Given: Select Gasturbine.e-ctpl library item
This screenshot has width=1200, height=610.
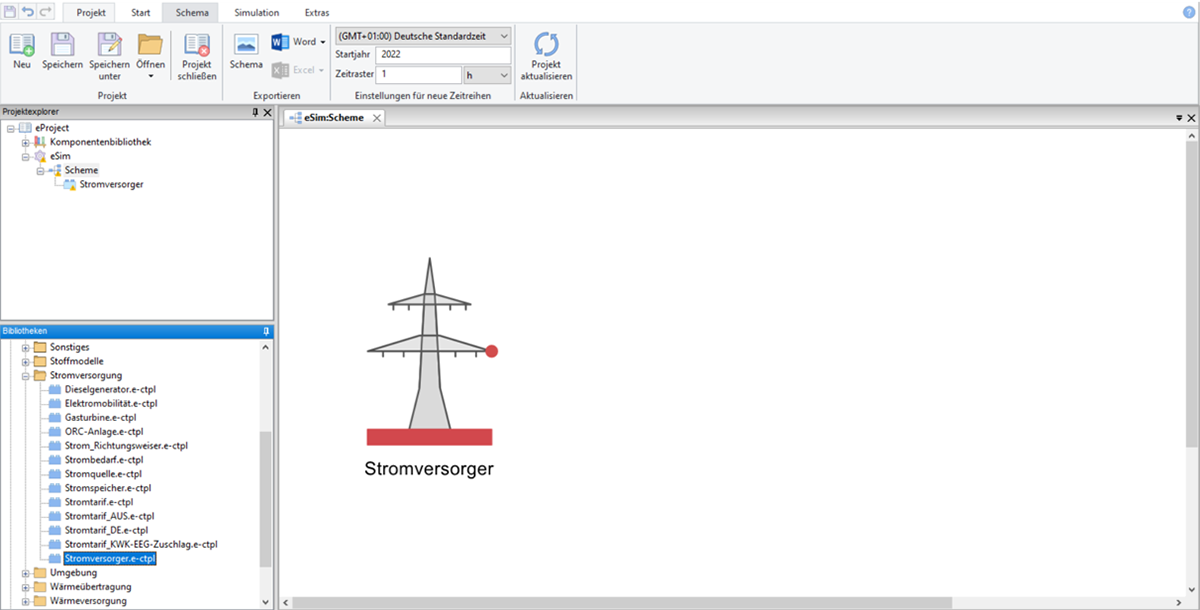Looking at the screenshot, I should click(99, 417).
